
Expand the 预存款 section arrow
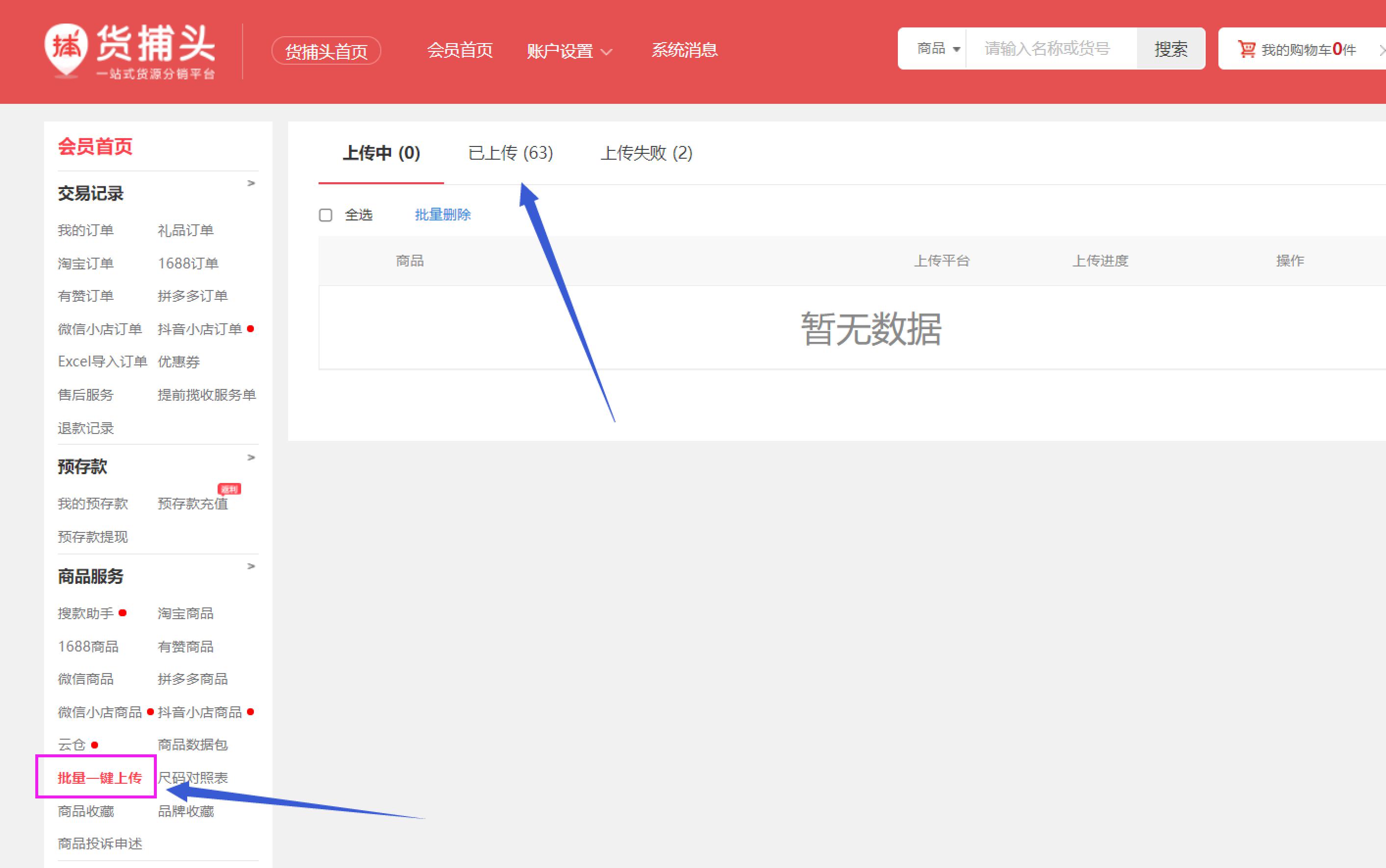(251, 458)
